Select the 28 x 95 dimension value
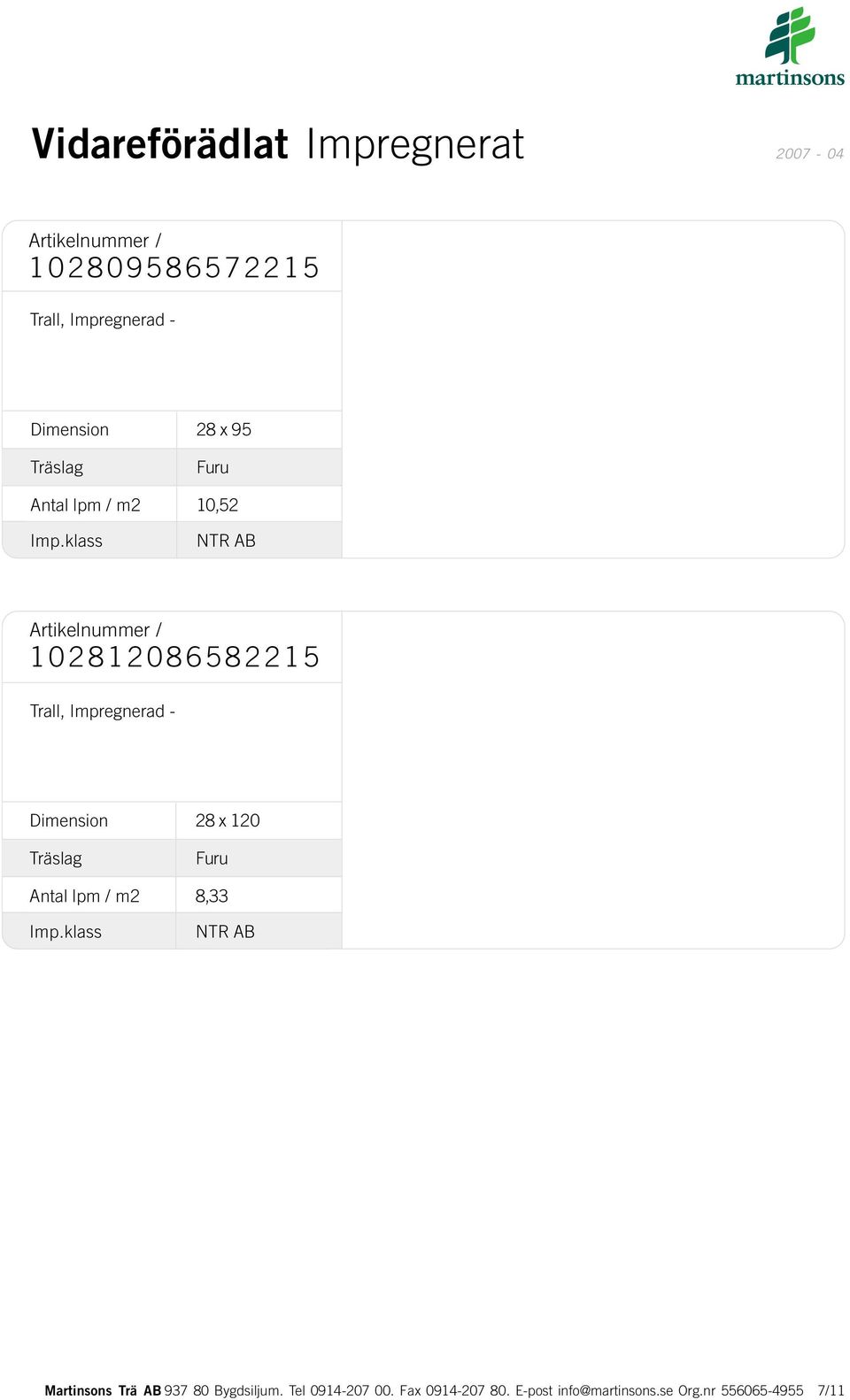The image size is (850, 1400). (x=224, y=429)
